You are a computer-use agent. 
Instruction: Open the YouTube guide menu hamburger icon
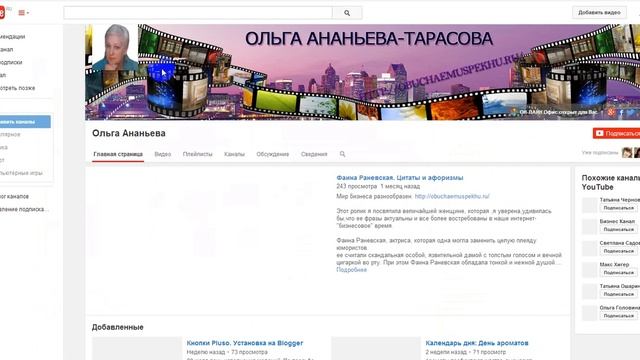click(x=23, y=13)
